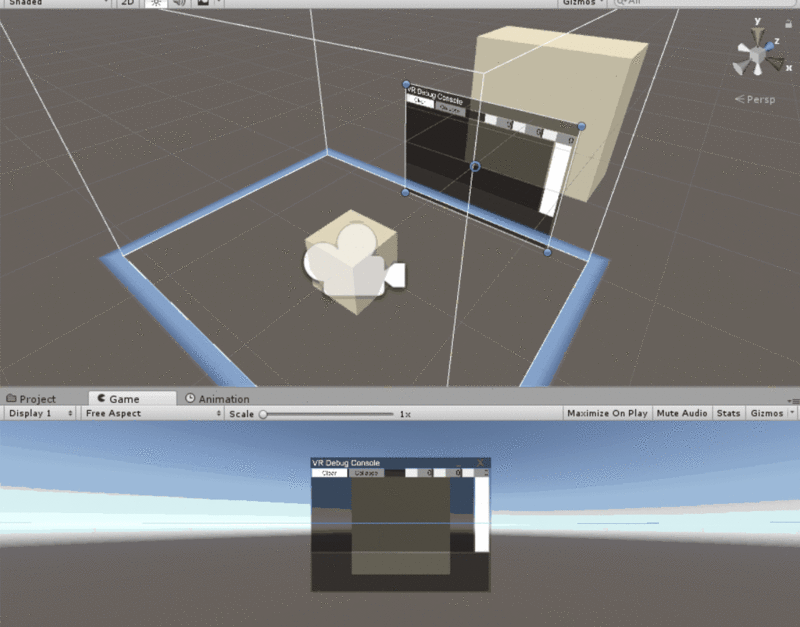The width and height of the screenshot is (800, 627).
Task: Open the Display 1 dropdown
Action: point(41,413)
